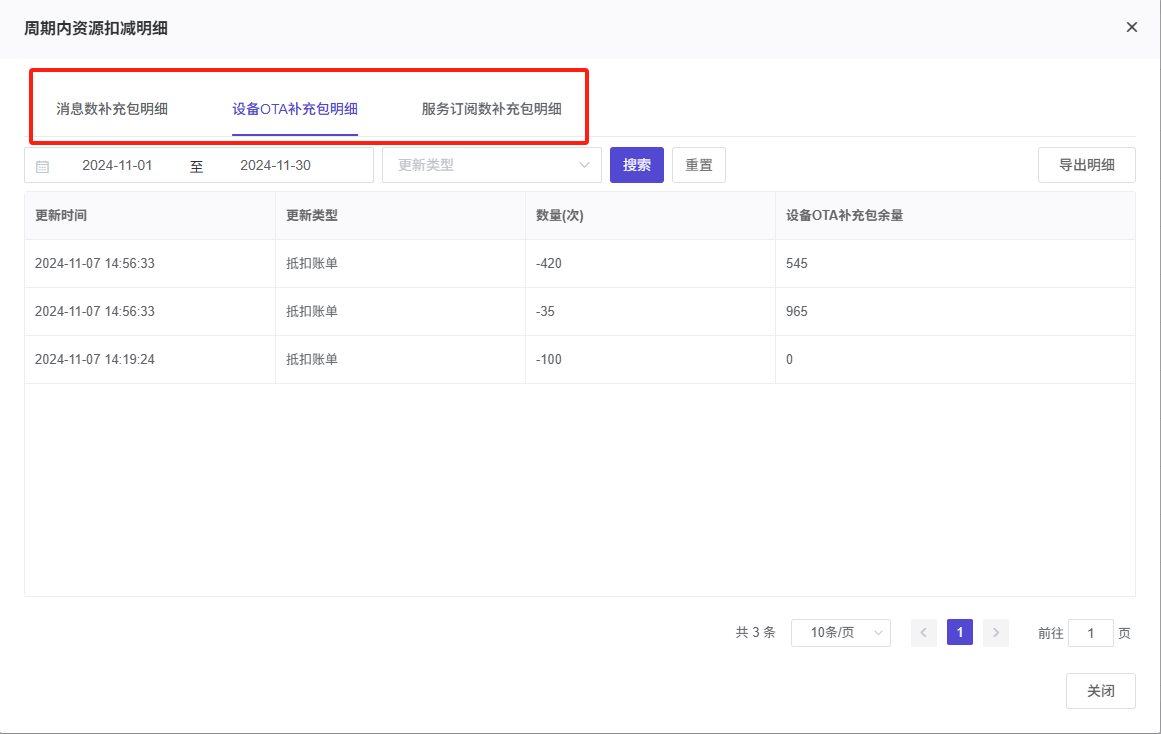Edit end date 2024-11-30

point(275,165)
